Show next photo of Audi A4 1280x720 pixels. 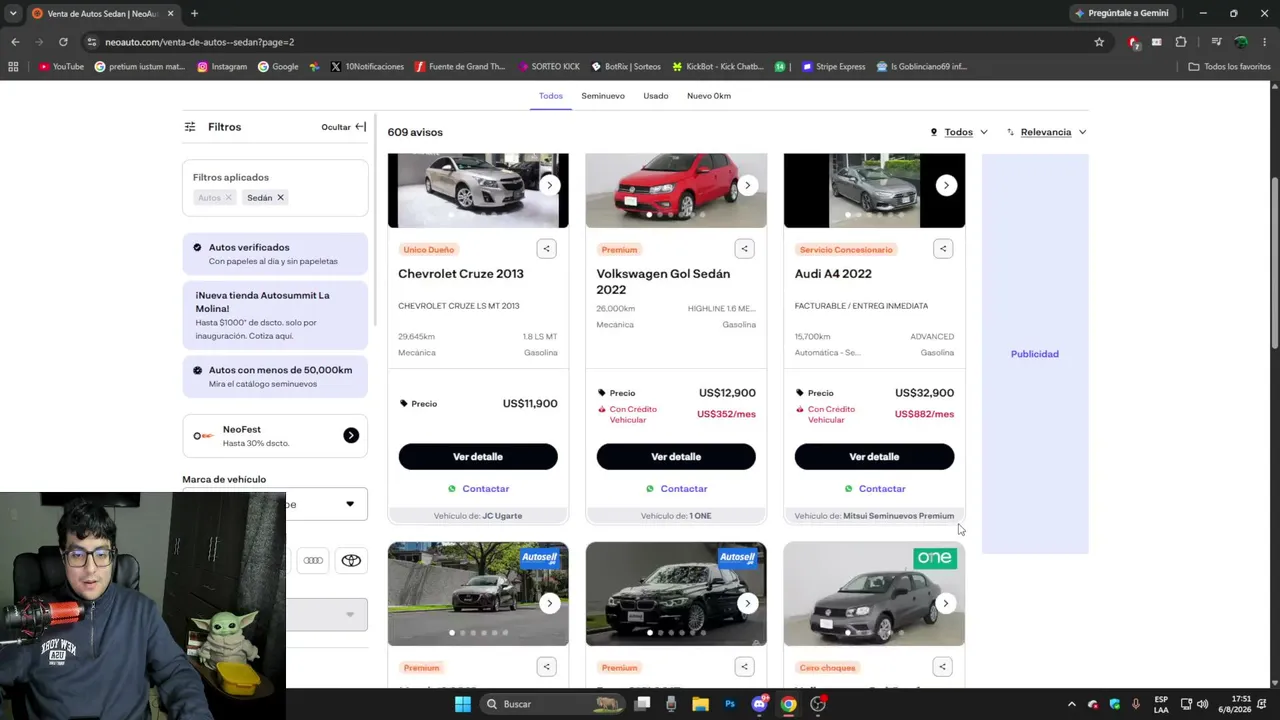pos(946,185)
